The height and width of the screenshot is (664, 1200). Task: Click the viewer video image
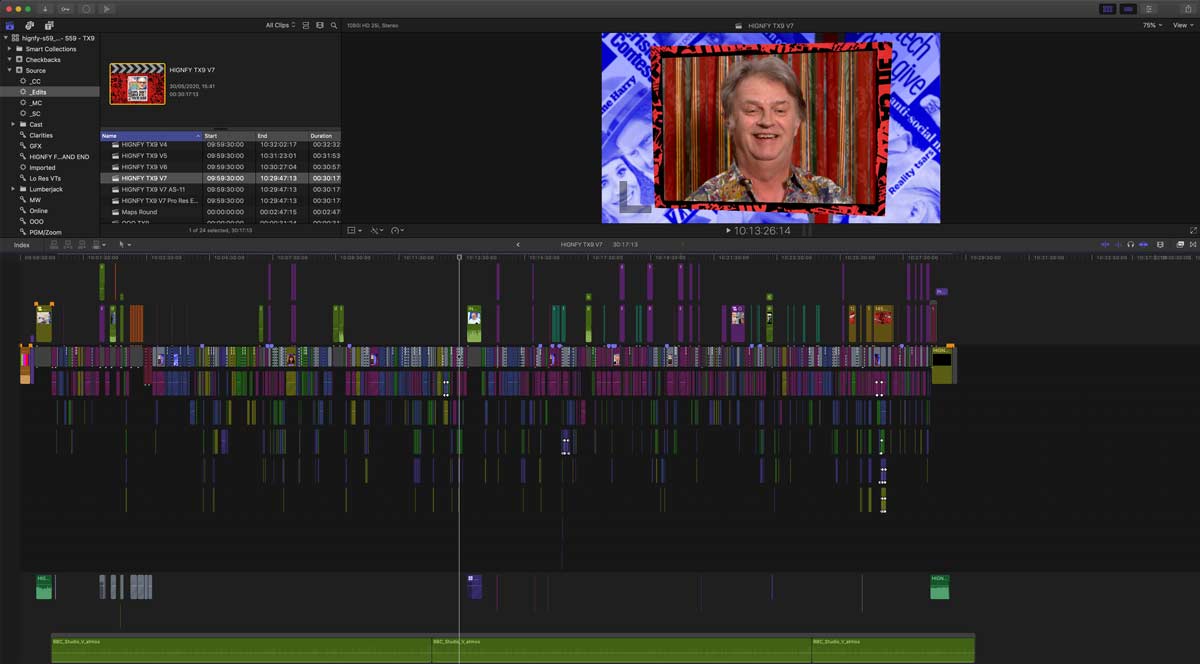[x=770, y=128]
